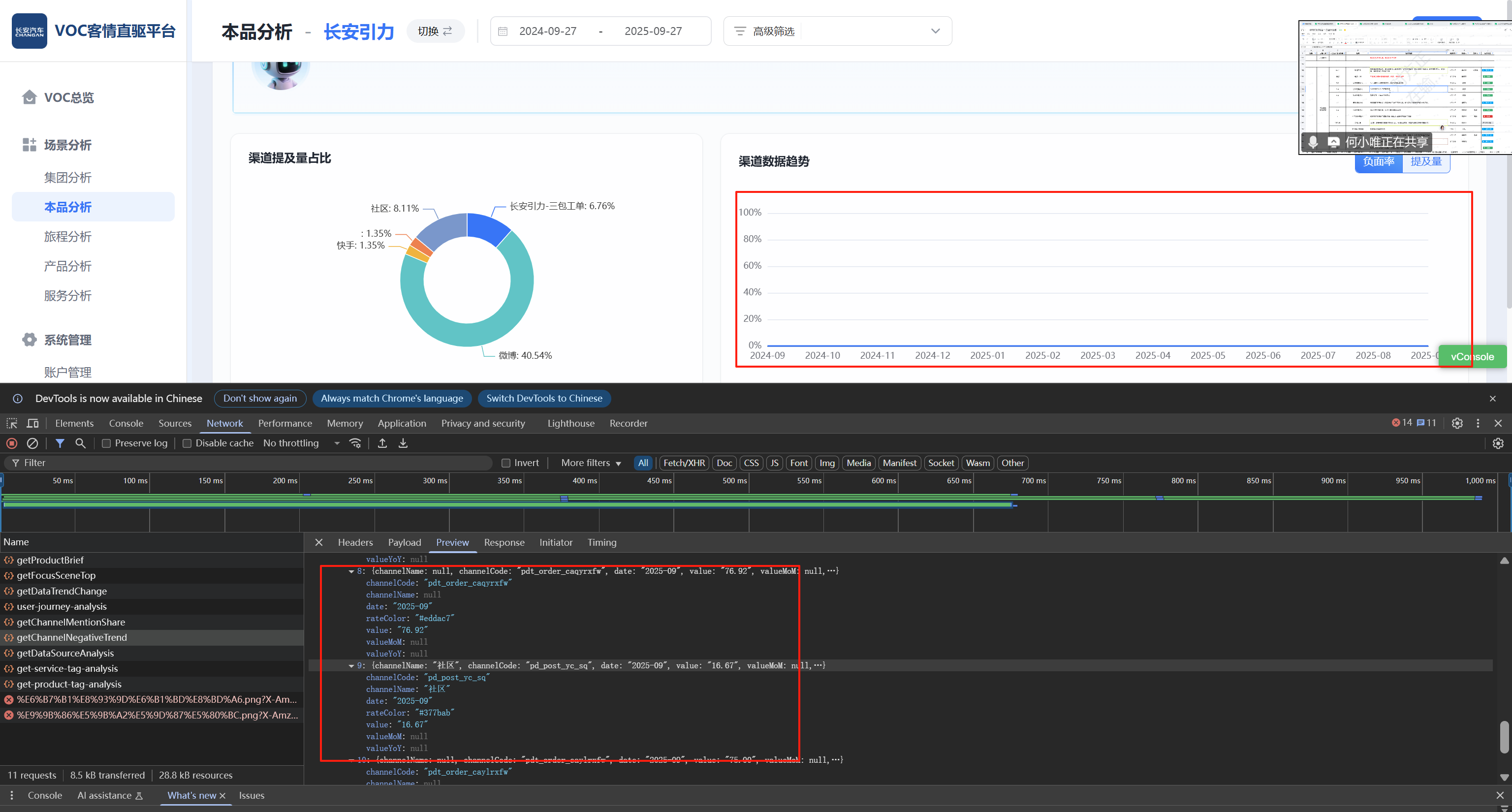Open the No throttling dropdown
The image size is (1512, 812).
pos(301,443)
